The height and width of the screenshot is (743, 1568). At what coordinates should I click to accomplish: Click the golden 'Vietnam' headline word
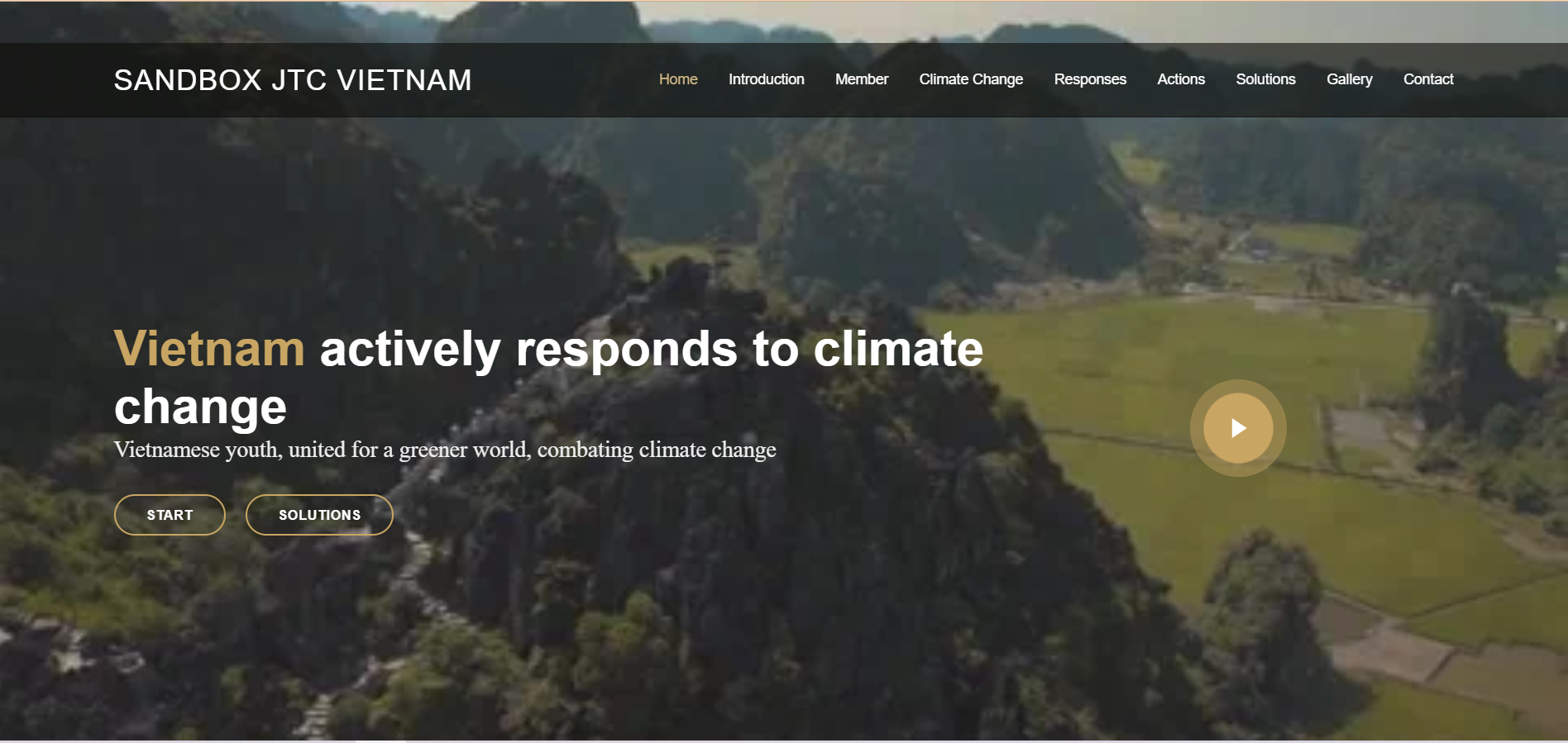(x=209, y=349)
